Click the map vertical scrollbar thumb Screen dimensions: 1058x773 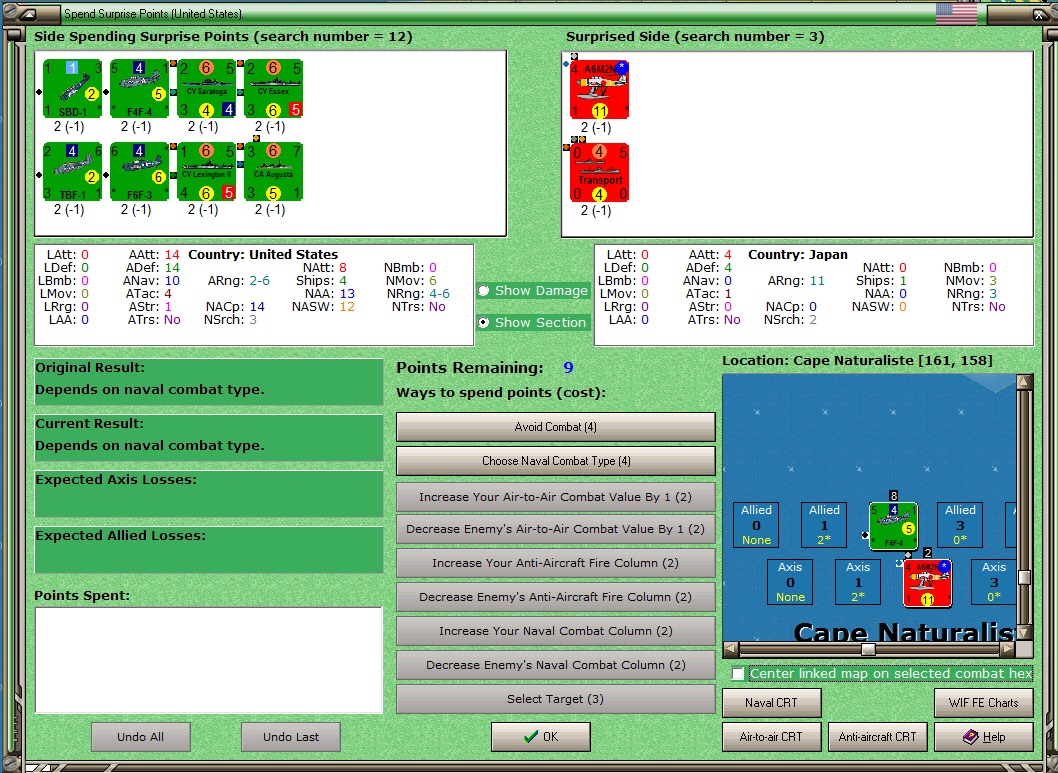click(1024, 577)
